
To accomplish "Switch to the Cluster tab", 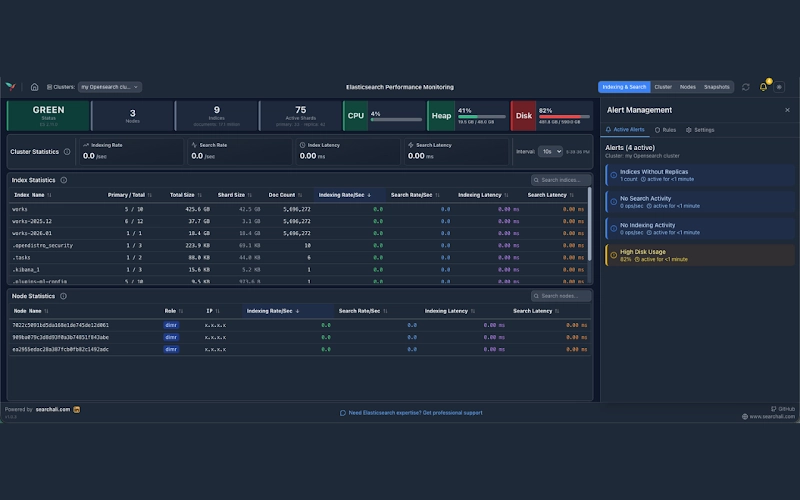I will pyautogui.click(x=663, y=87).
